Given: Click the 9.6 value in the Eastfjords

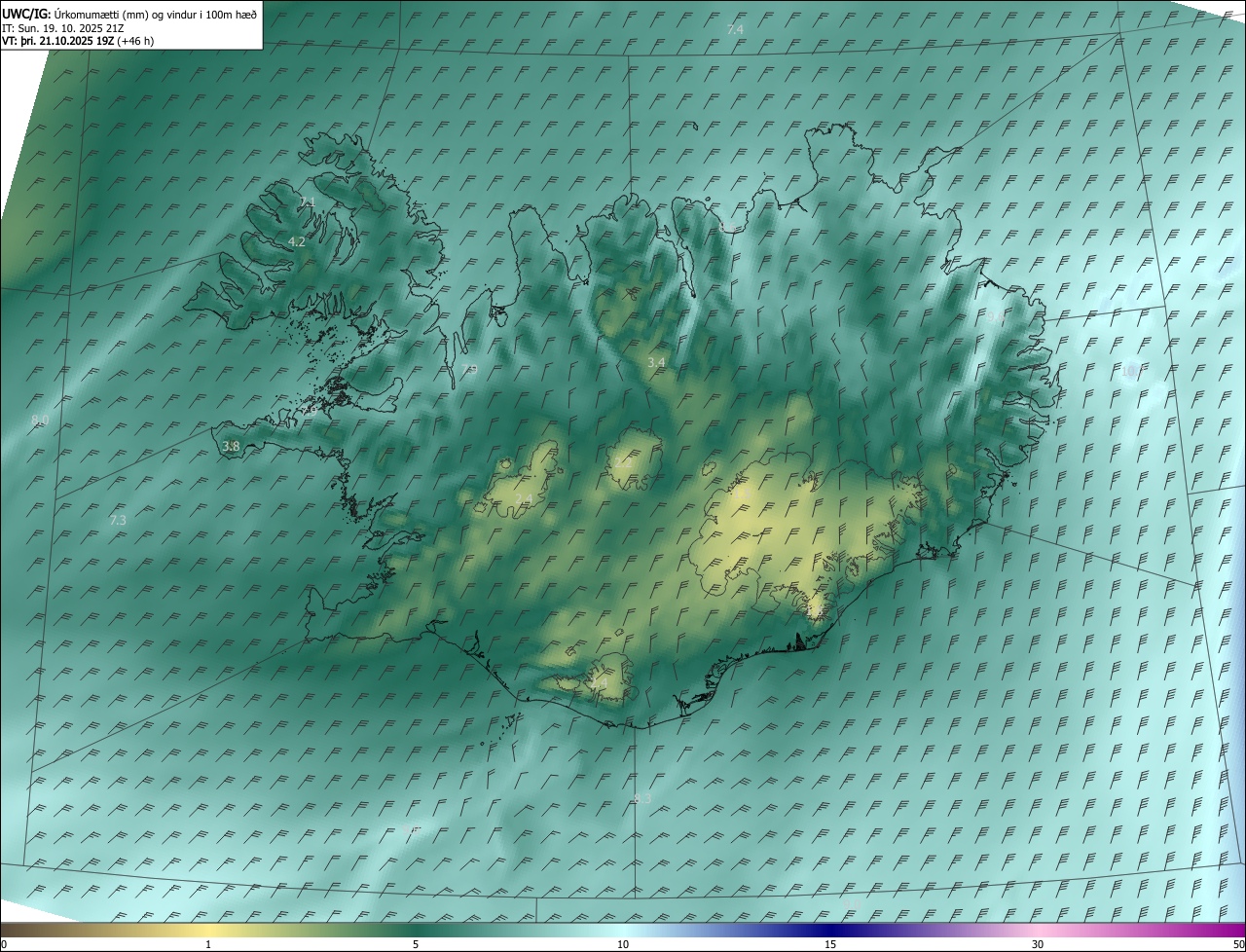Looking at the screenshot, I should pos(995,317).
